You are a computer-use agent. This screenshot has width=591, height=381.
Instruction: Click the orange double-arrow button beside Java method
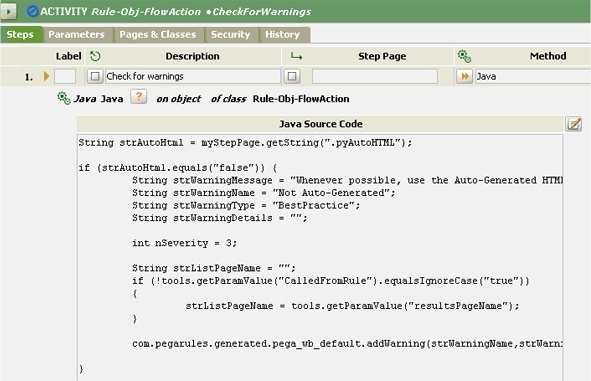(x=465, y=77)
